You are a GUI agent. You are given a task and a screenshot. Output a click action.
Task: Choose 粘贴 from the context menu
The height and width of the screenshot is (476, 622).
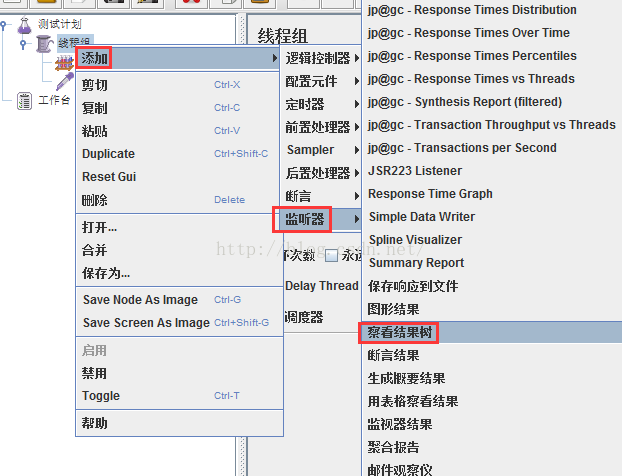pos(178,131)
